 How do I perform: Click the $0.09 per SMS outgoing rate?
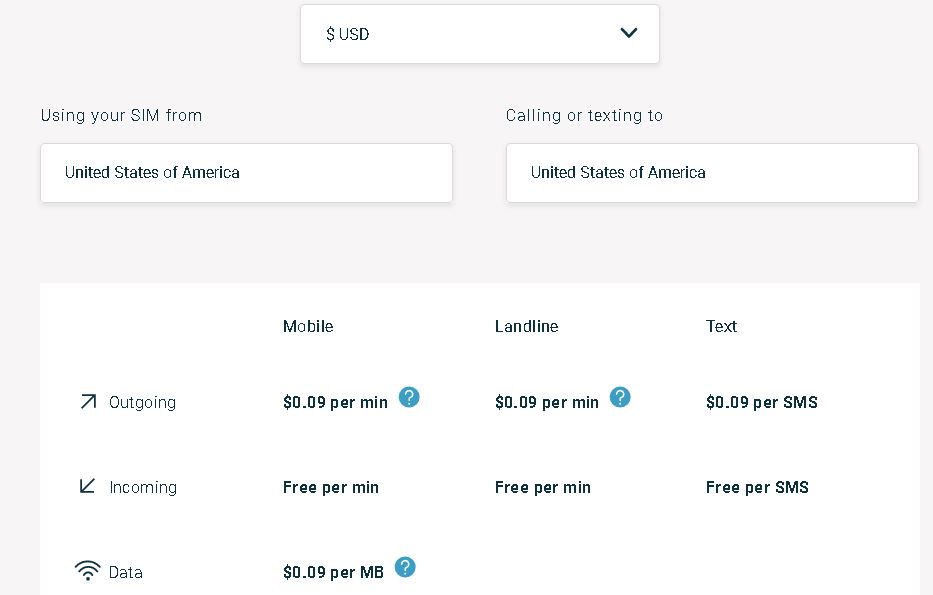tap(762, 402)
